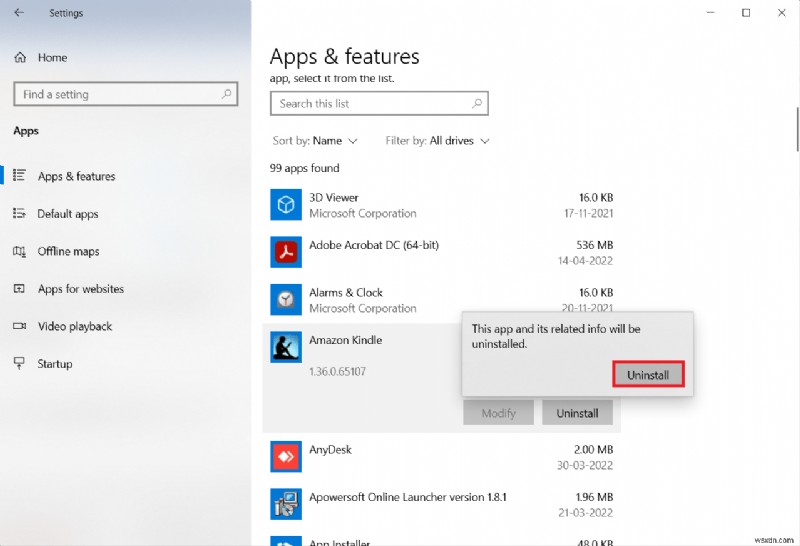Open the Default apps page

coord(68,214)
